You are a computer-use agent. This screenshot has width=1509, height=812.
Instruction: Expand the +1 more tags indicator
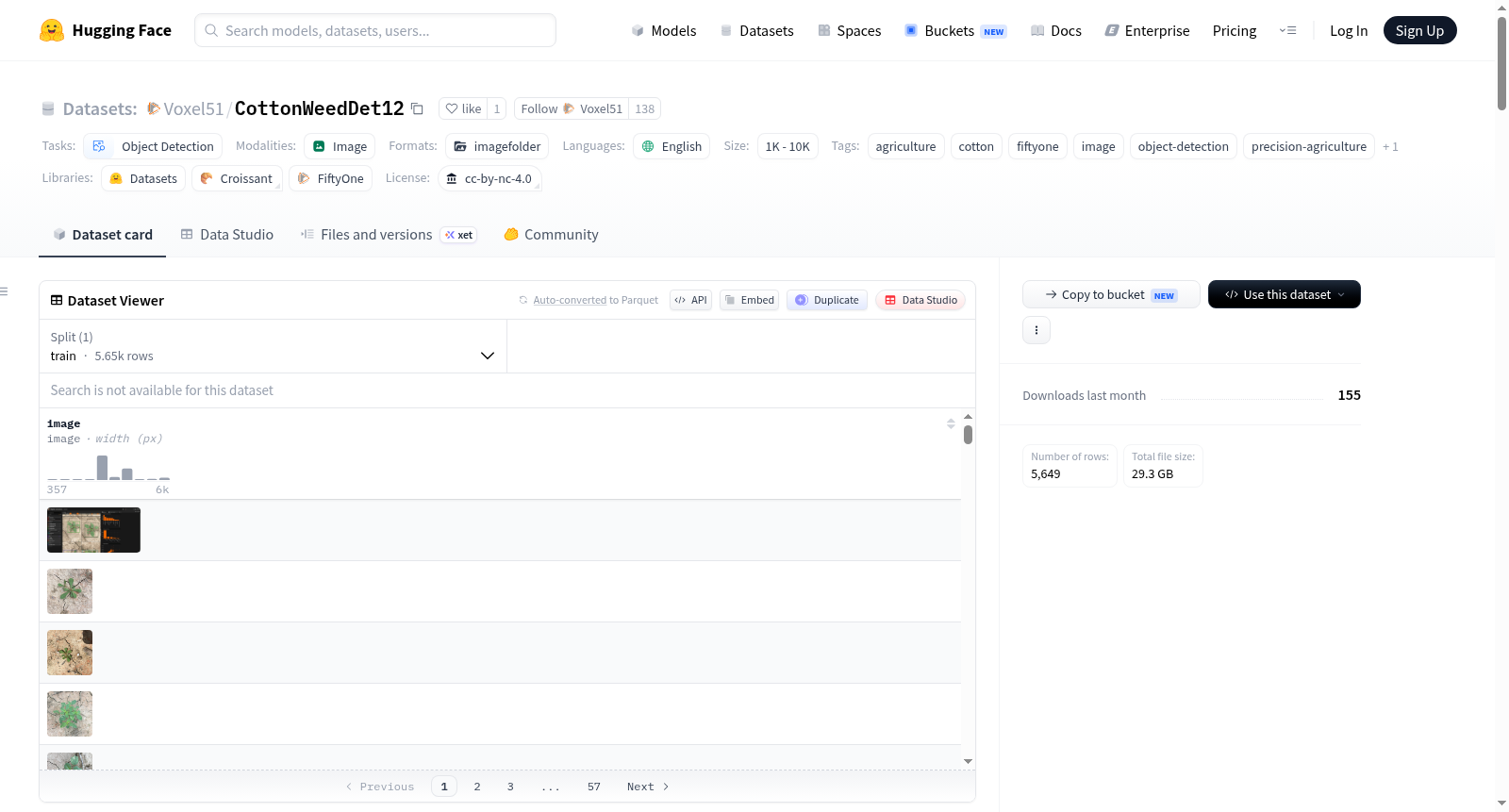[x=1390, y=146]
